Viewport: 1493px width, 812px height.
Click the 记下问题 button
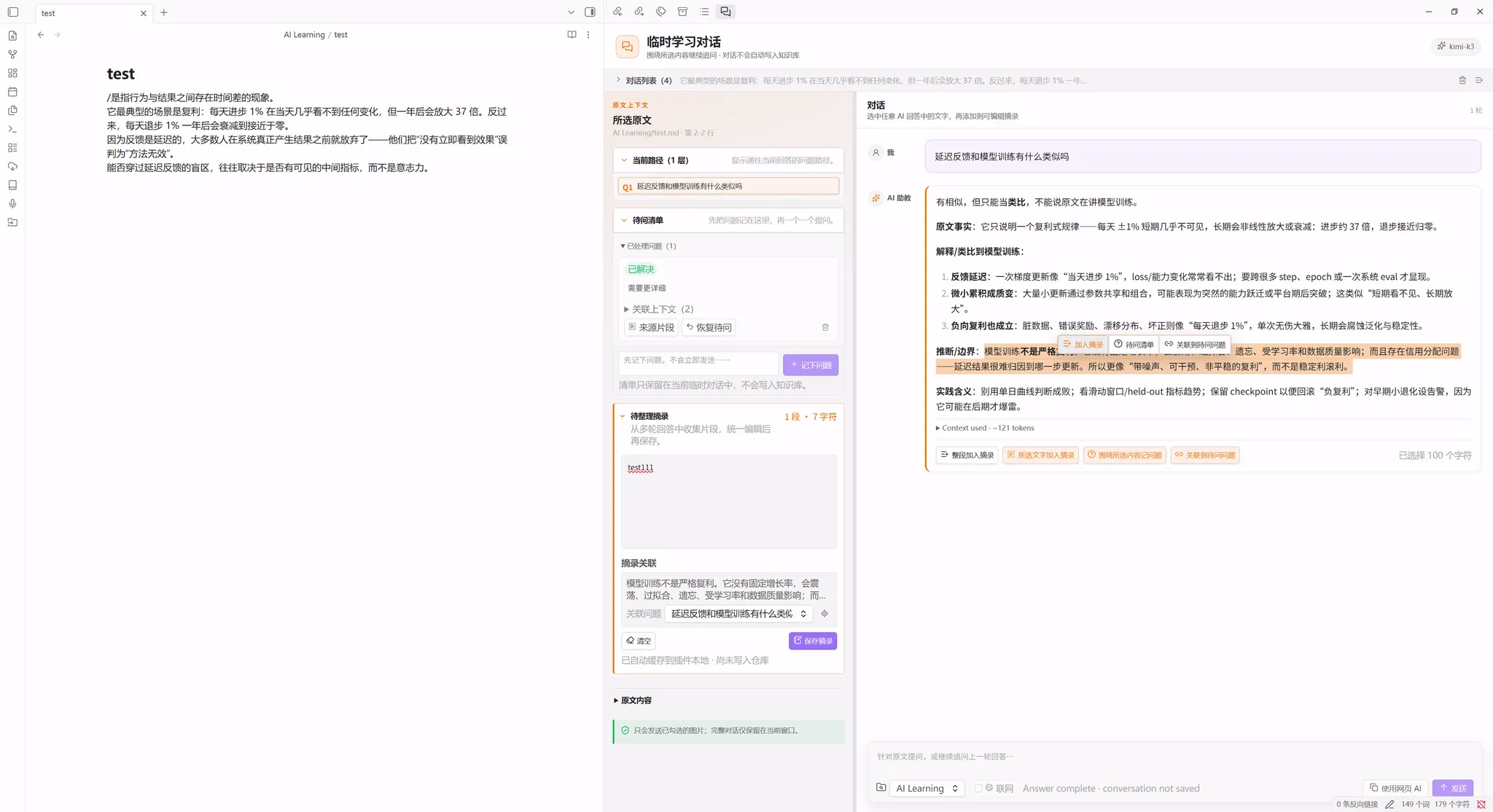point(811,365)
